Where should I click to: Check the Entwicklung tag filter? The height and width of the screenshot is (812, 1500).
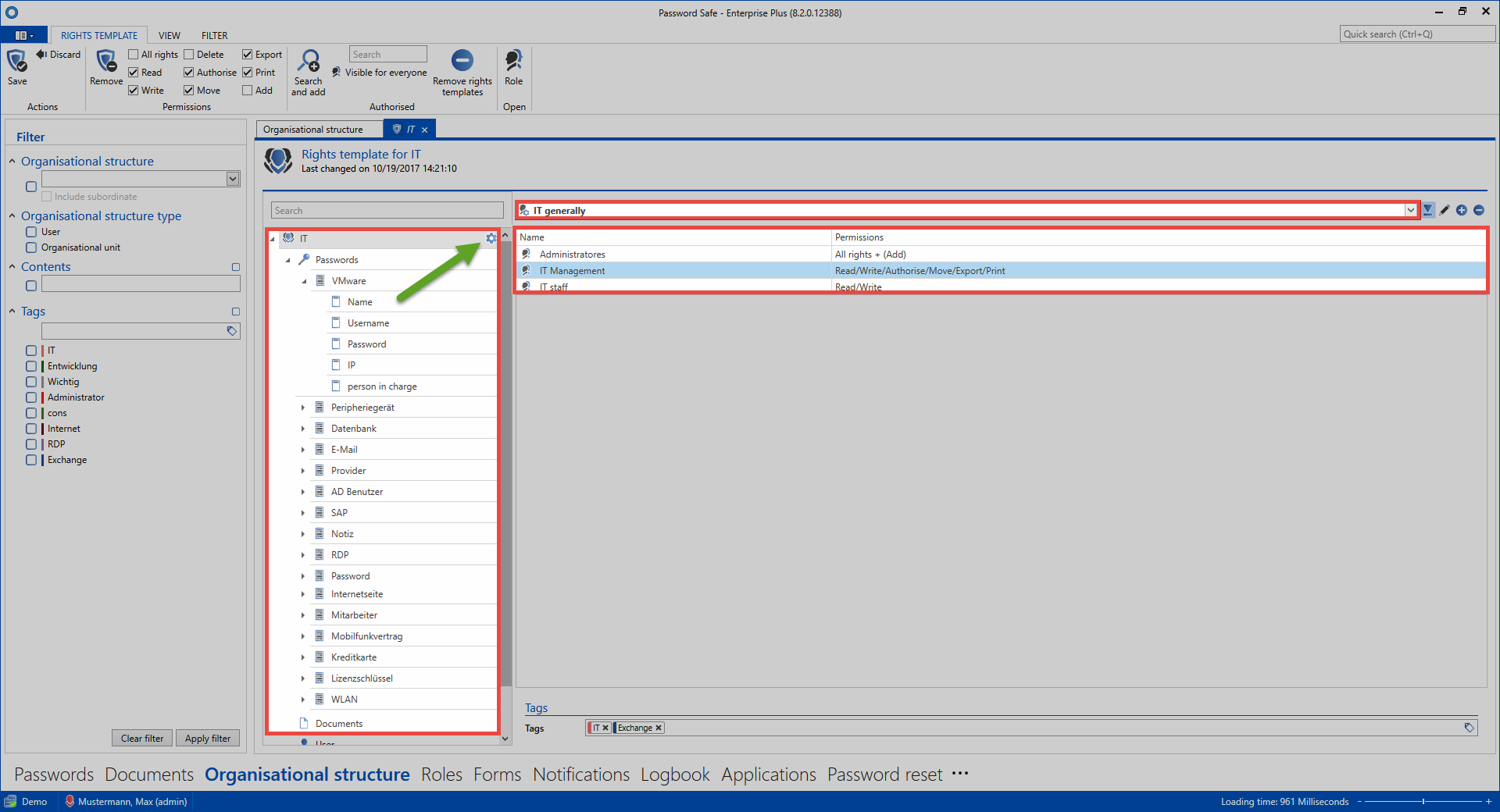tap(31, 366)
